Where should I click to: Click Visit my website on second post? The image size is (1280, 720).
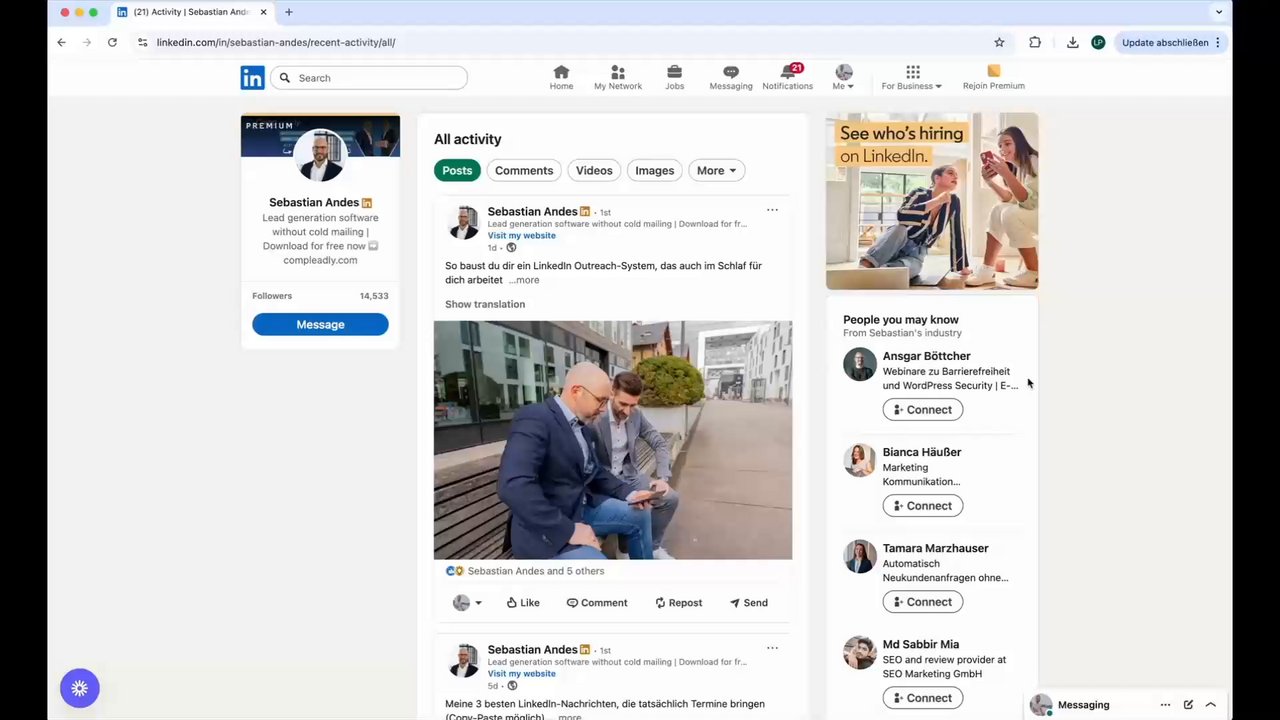point(521,674)
